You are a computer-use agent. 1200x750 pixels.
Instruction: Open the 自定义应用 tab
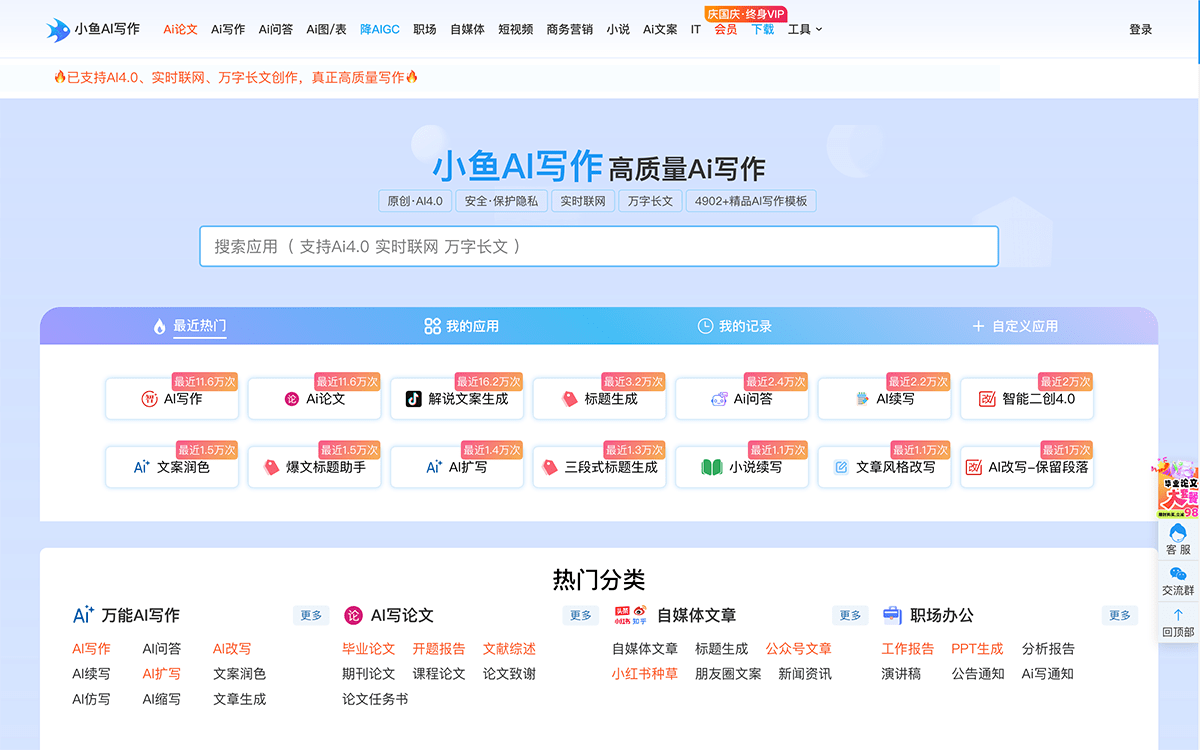1014,326
